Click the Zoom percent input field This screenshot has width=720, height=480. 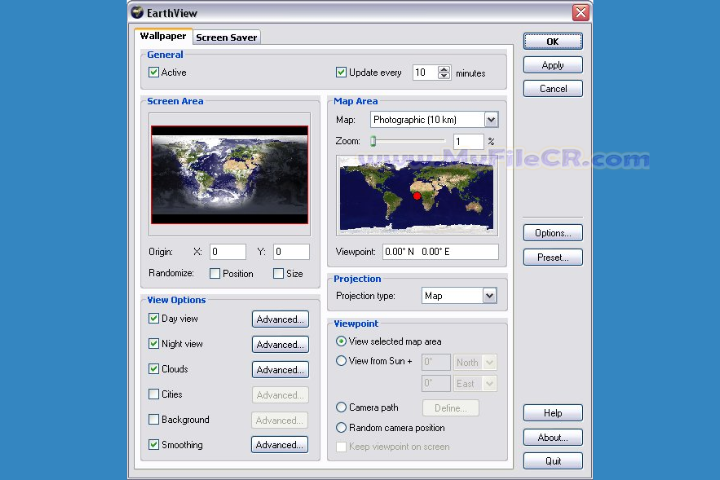[468, 141]
